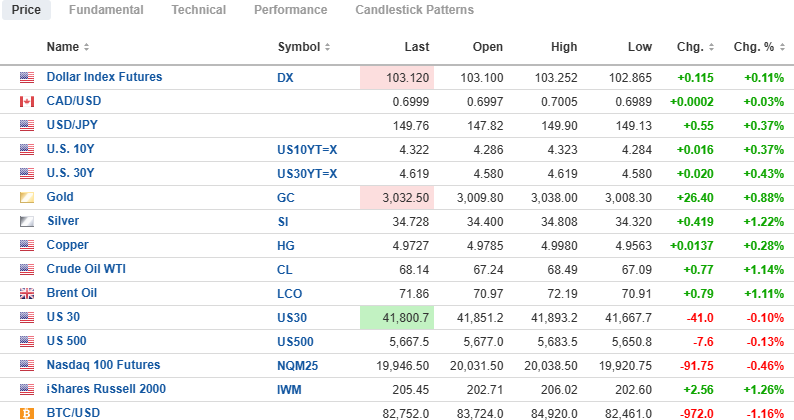Switch to the Fundamental tab

click(x=106, y=10)
